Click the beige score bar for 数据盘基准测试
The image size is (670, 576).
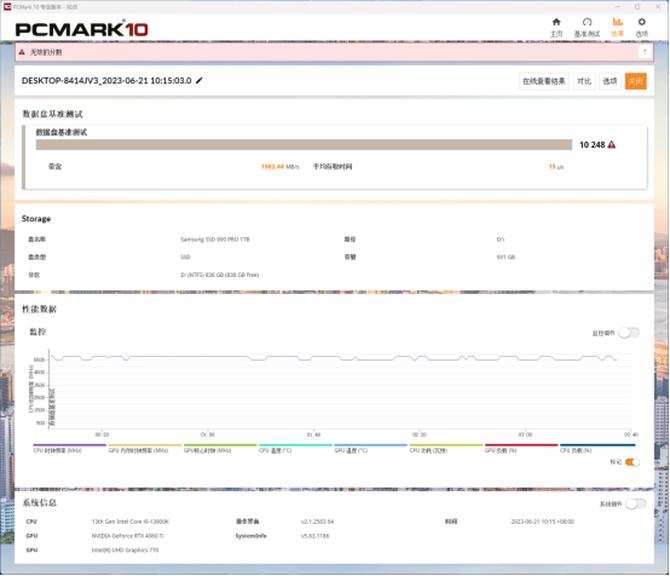click(304, 145)
